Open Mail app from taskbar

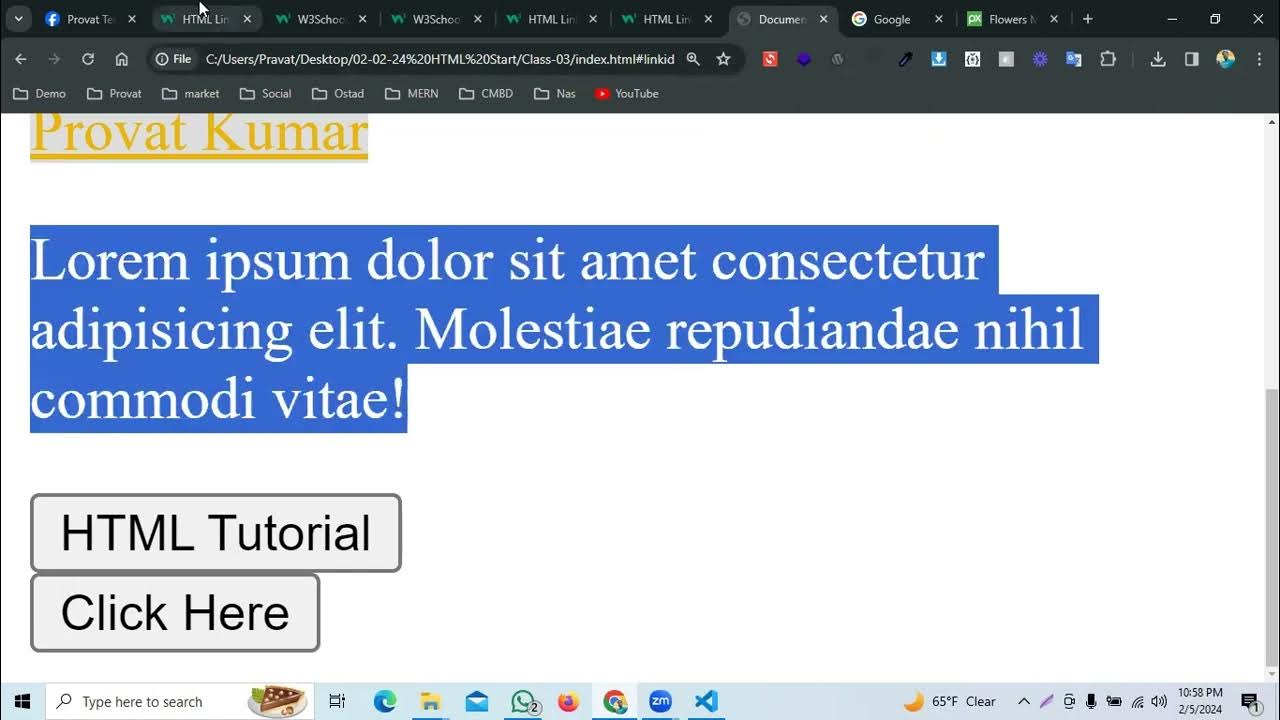[x=477, y=701]
